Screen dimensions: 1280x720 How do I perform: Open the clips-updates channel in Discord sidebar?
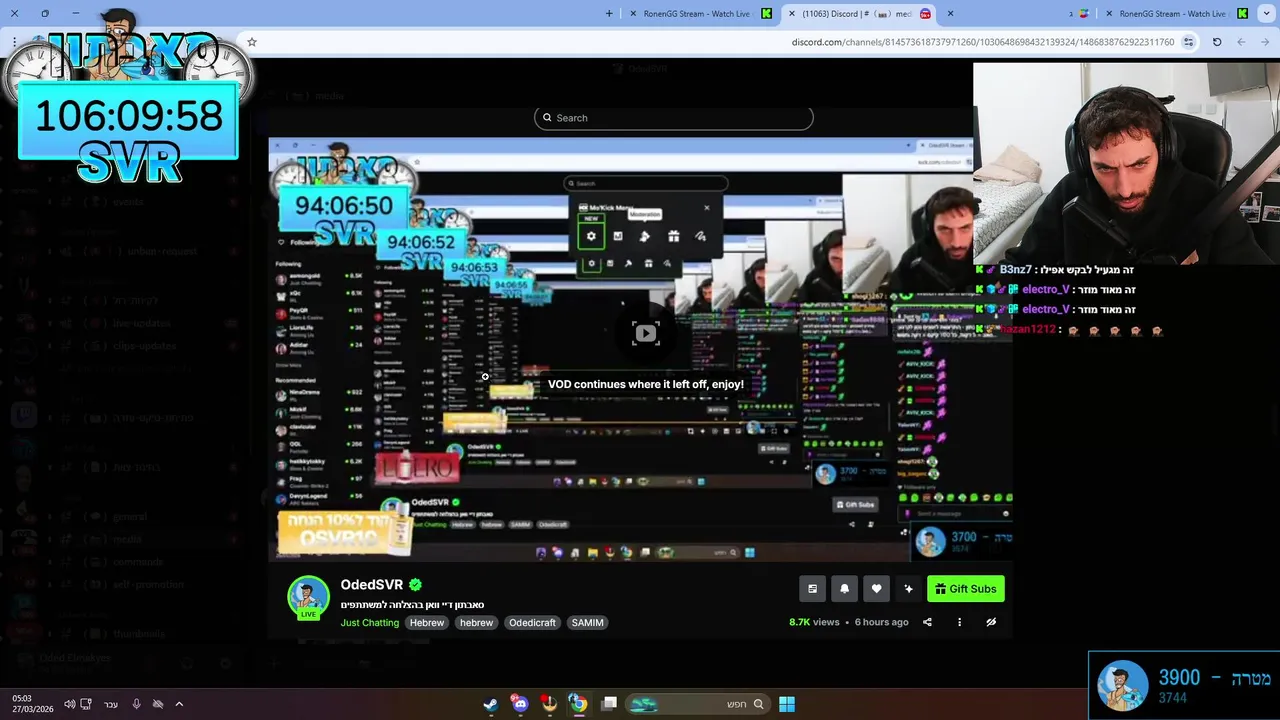pos(144,346)
